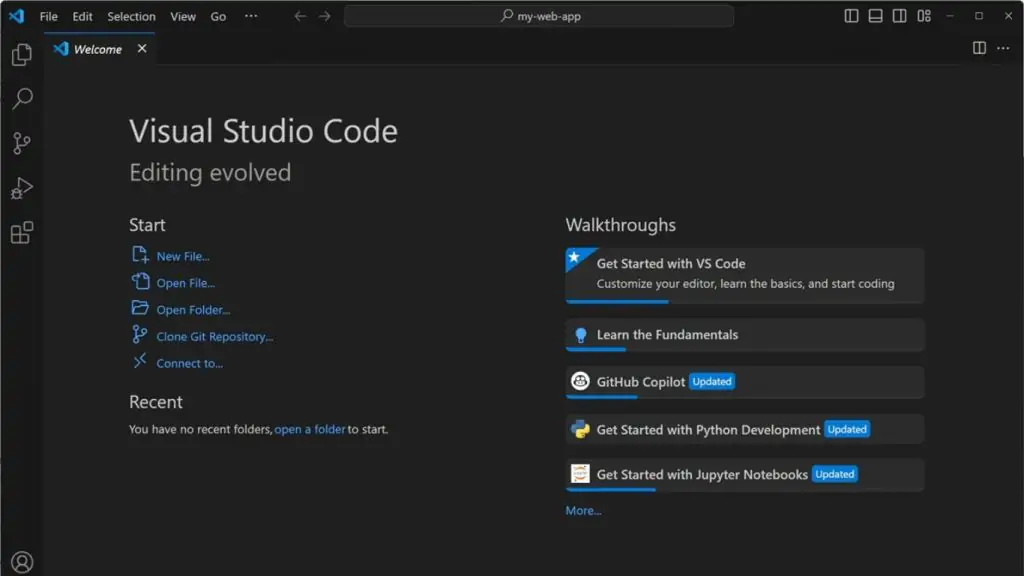The image size is (1024, 576).
Task: Open the overflow menu next to Go
Action: (251, 16)
